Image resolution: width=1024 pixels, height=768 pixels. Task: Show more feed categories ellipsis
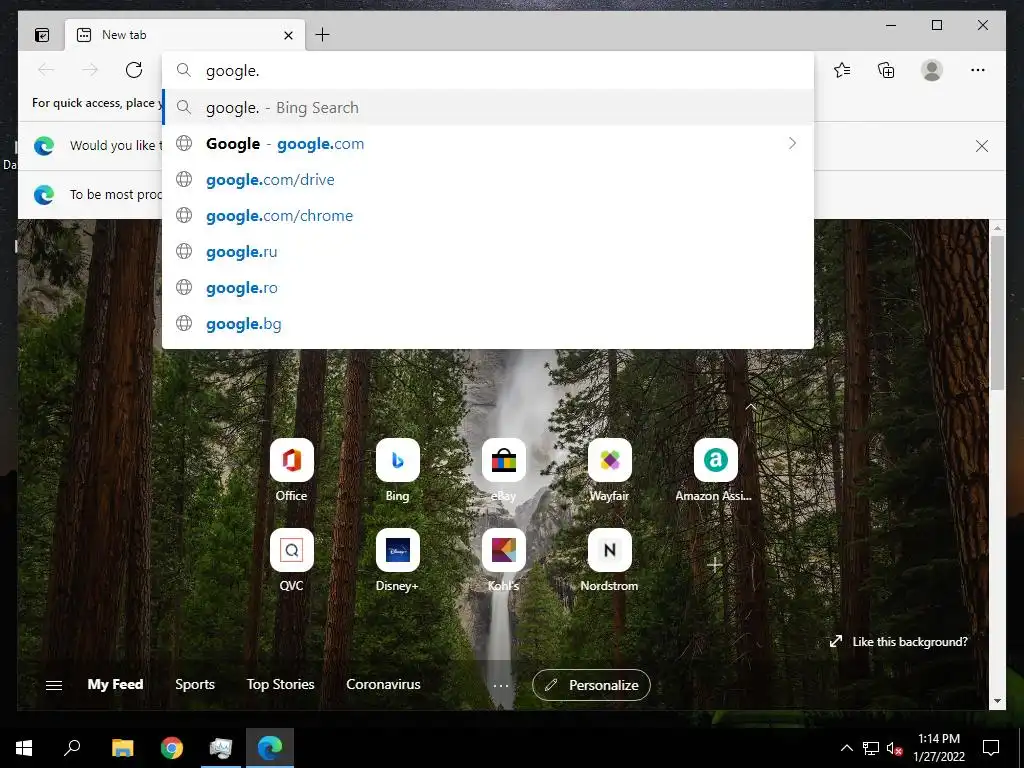[501, 686]
